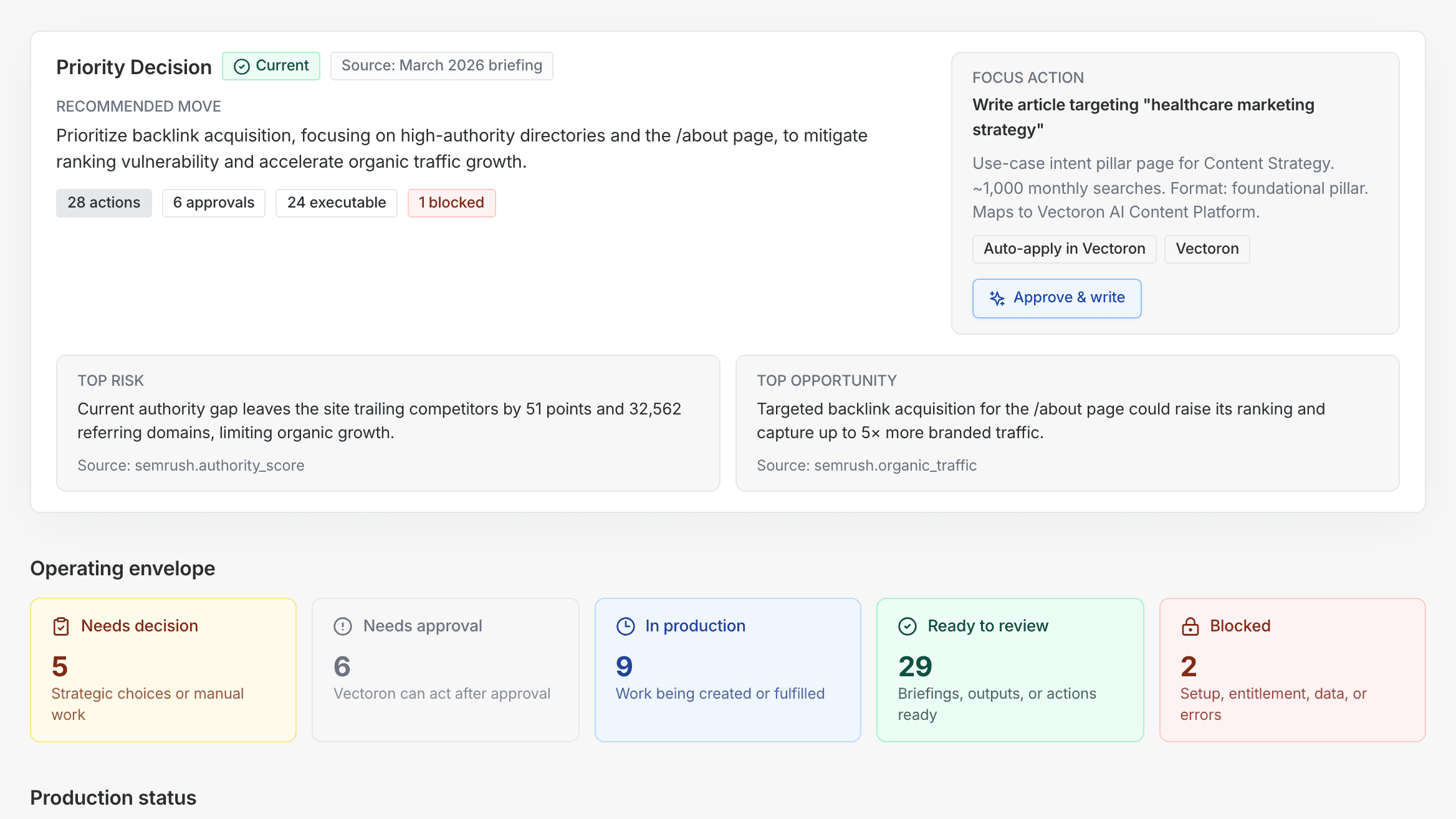This screenshot has width=1456, height=819.
Task: Click the semrush.authority_score source link
Action: [191, 466]
